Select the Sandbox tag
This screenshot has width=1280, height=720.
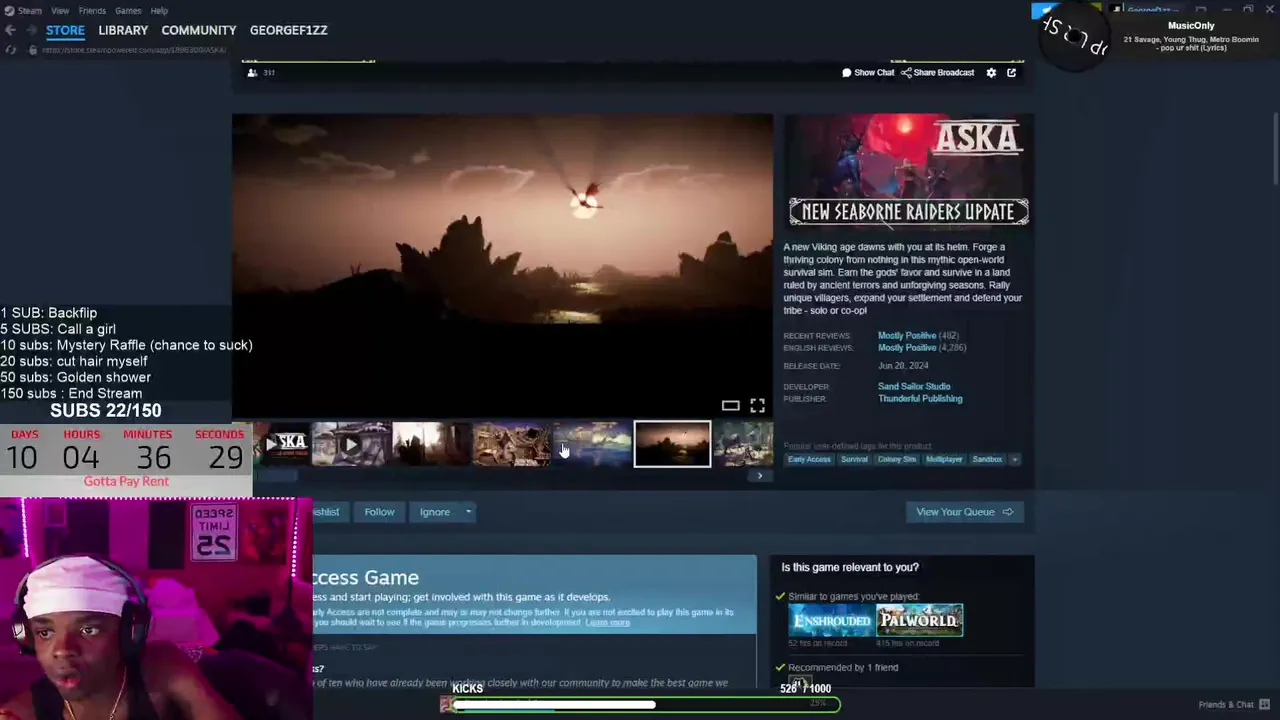(987, 459)
